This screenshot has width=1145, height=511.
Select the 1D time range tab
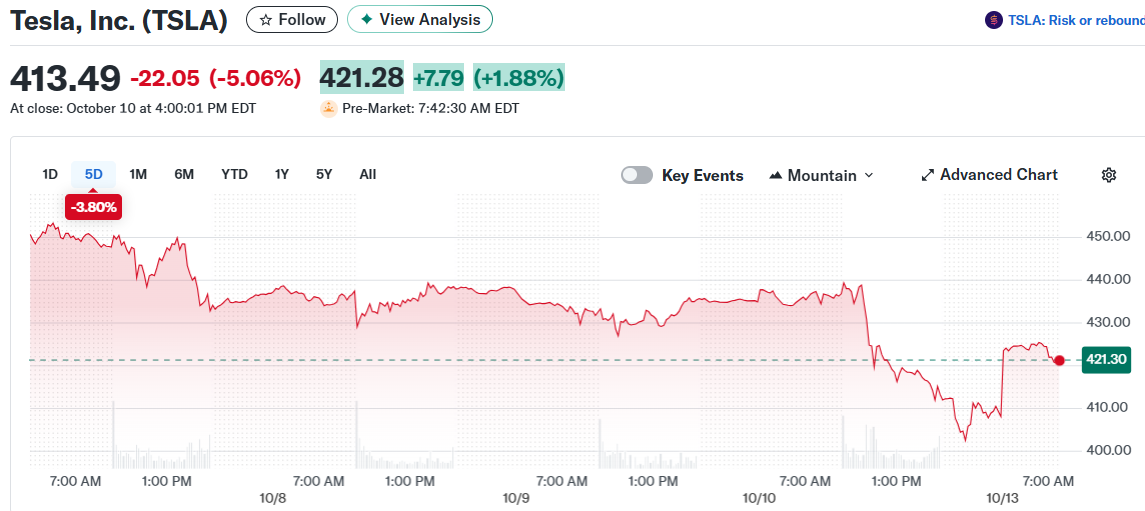coord(50,174)
